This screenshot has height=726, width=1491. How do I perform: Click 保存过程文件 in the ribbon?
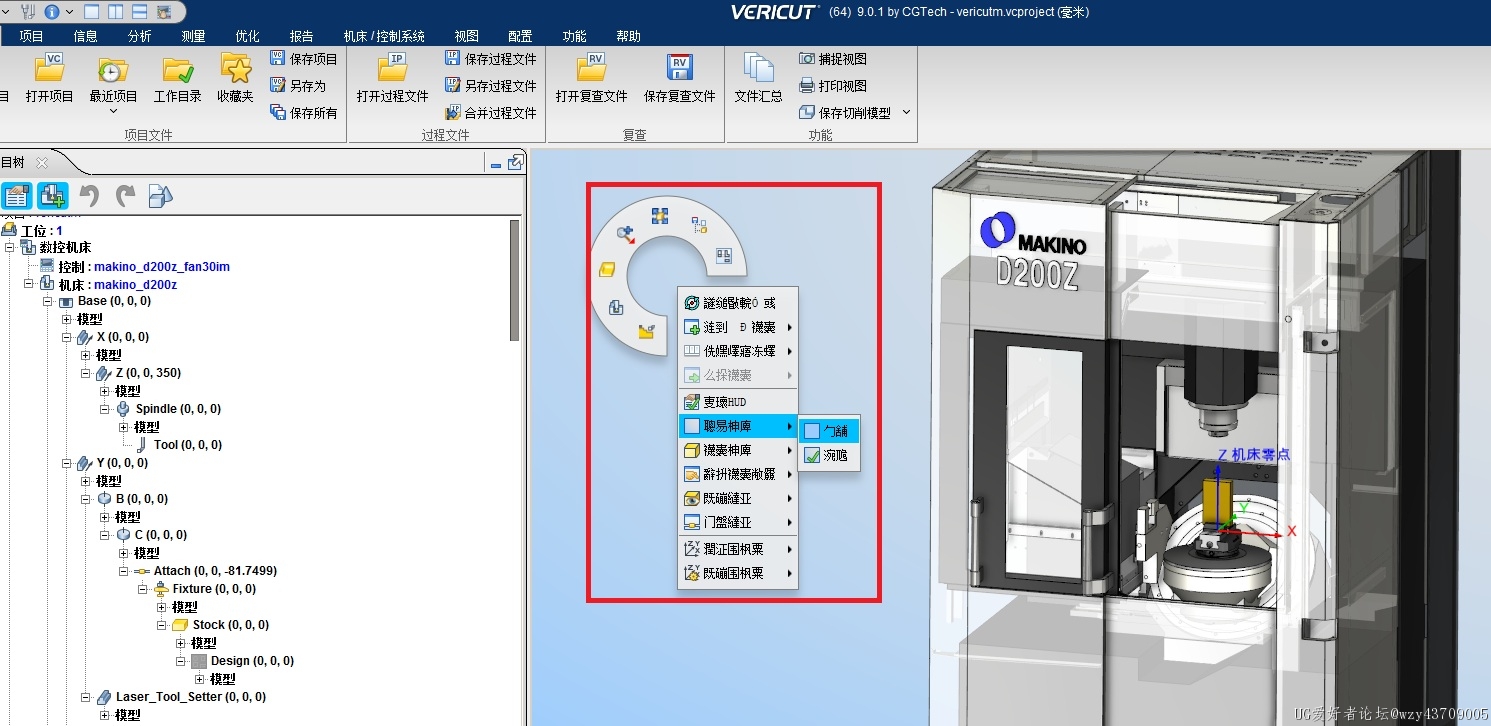[x=490, y=59]
